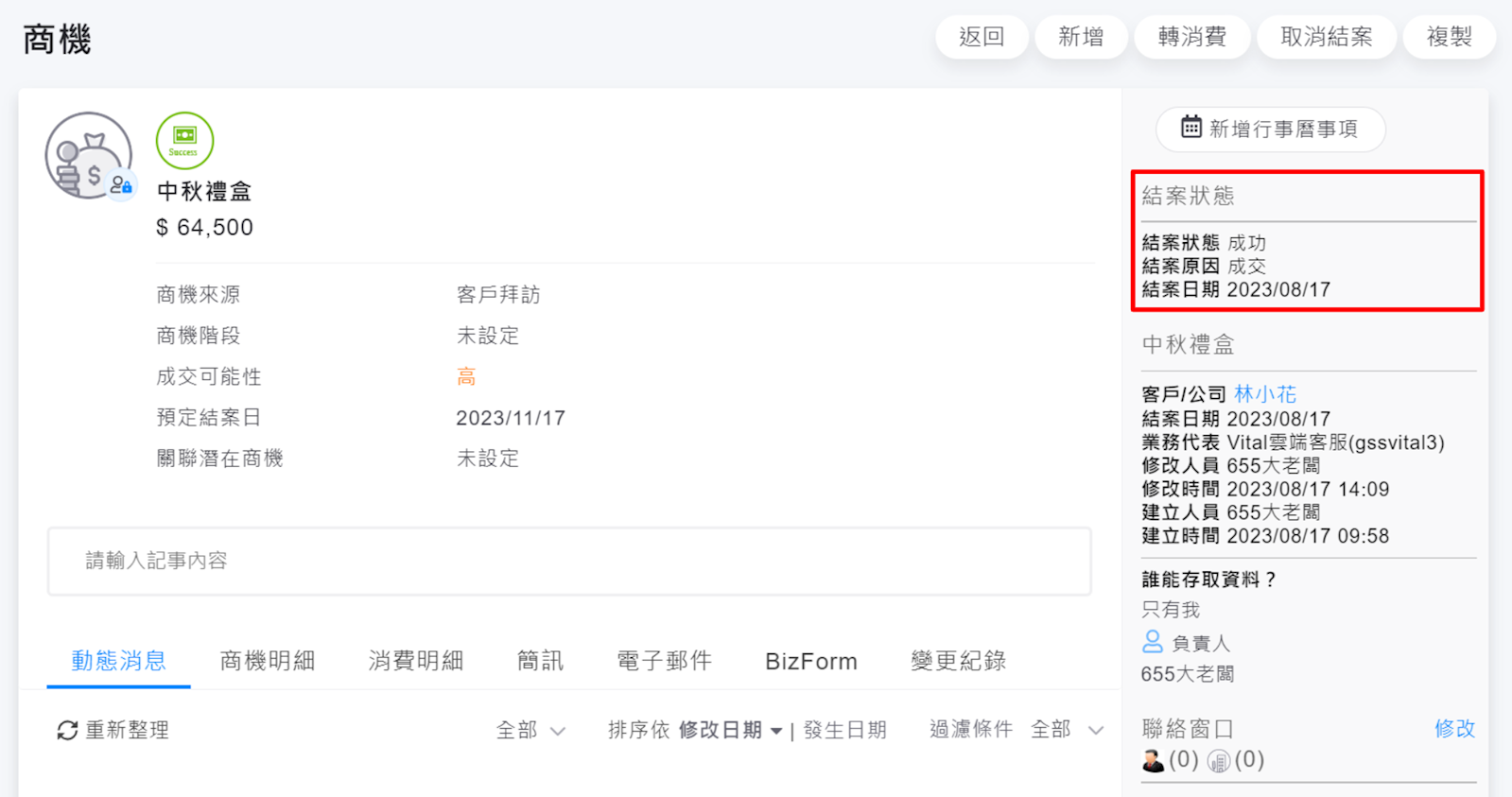
Task: Click the 商機階段 value 未設定
Action: pyautogui.click(x=488, y=336)
